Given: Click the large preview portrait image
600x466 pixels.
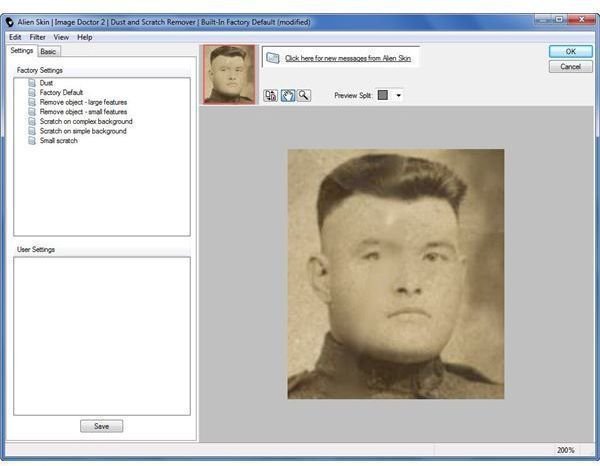Looking at the screenshot, I should coord(396,274).
